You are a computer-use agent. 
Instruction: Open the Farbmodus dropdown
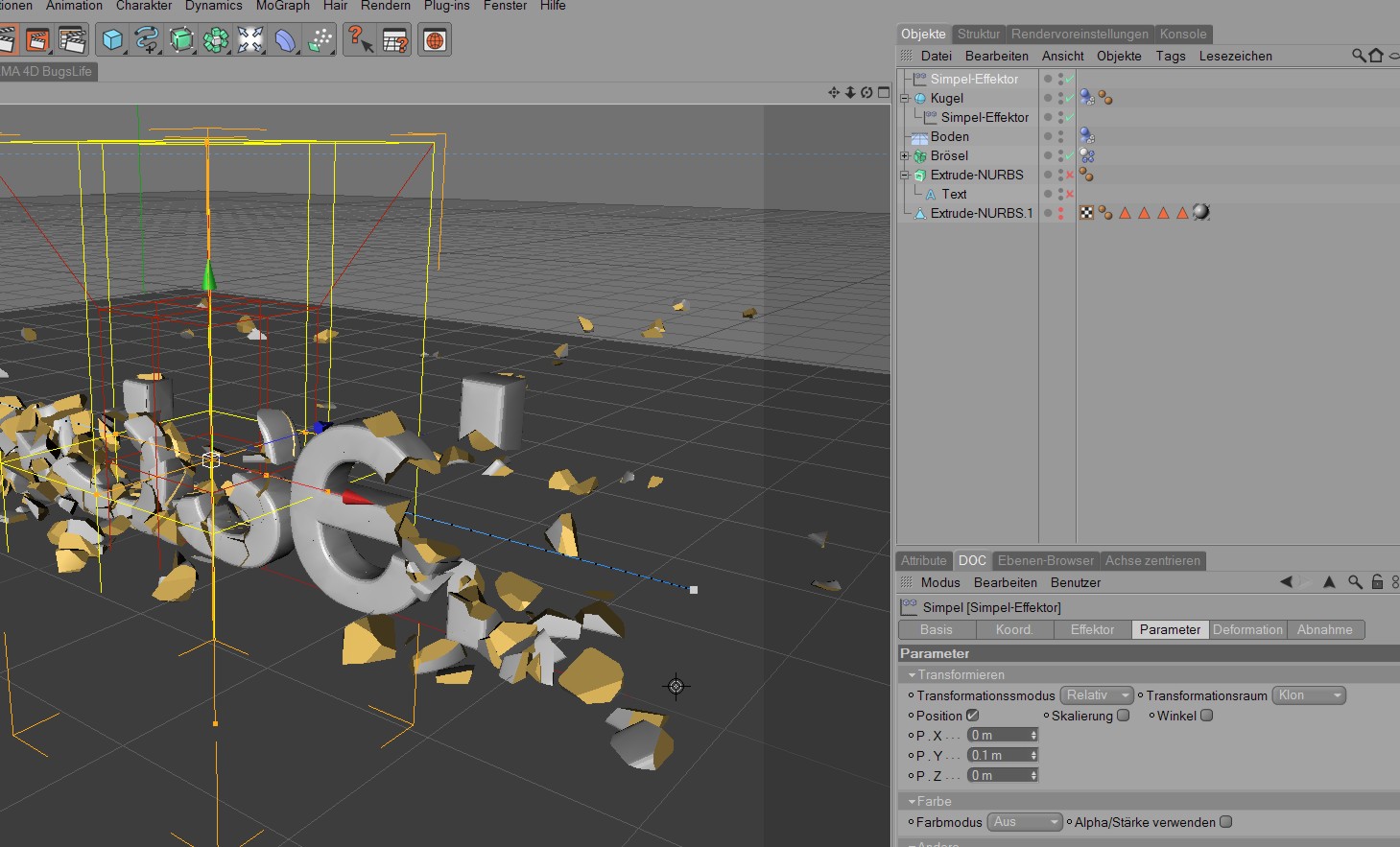click(x=1025, y=822)
